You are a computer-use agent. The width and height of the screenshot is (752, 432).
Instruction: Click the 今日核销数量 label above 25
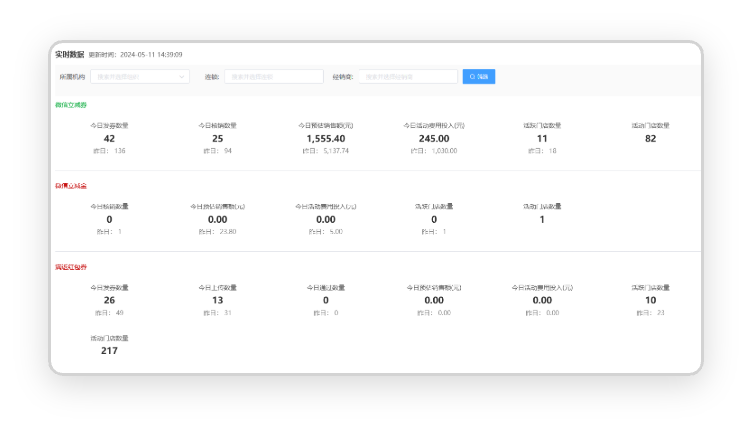[x=218, y=126]
